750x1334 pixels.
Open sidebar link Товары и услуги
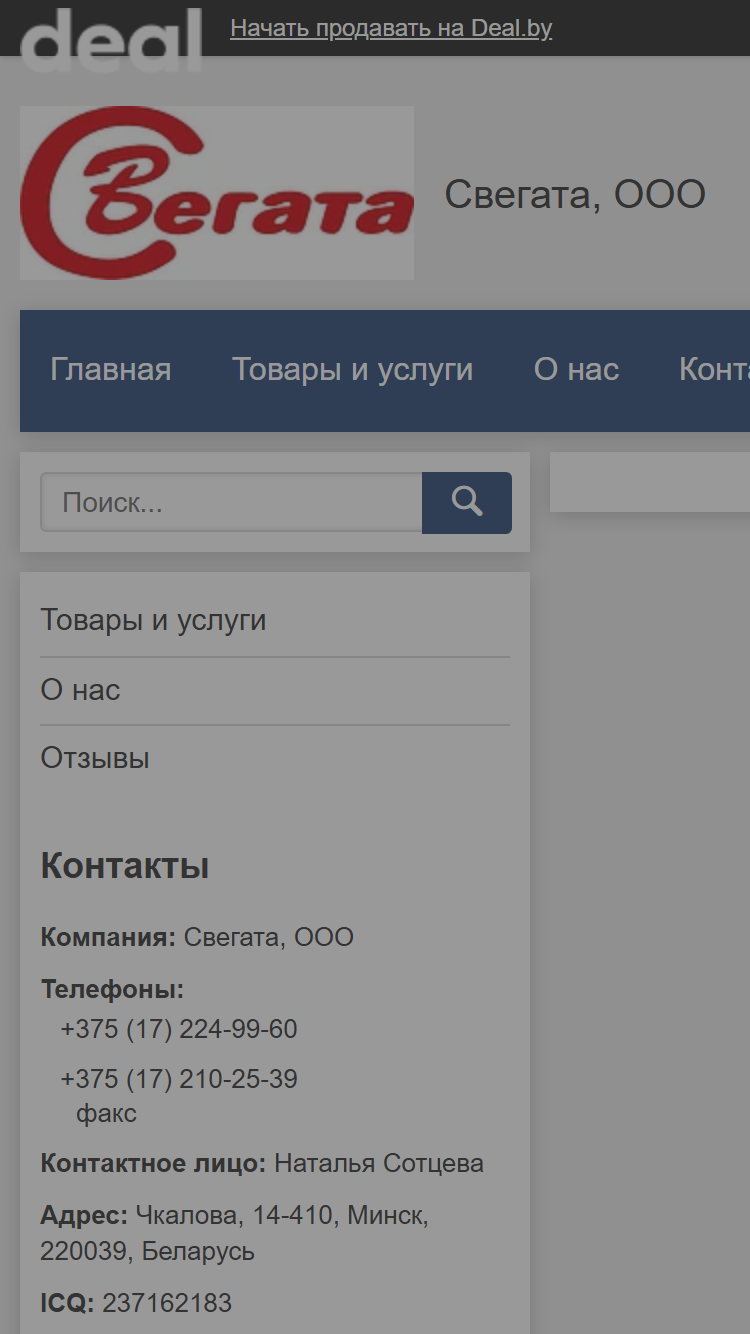click(153, 620)
